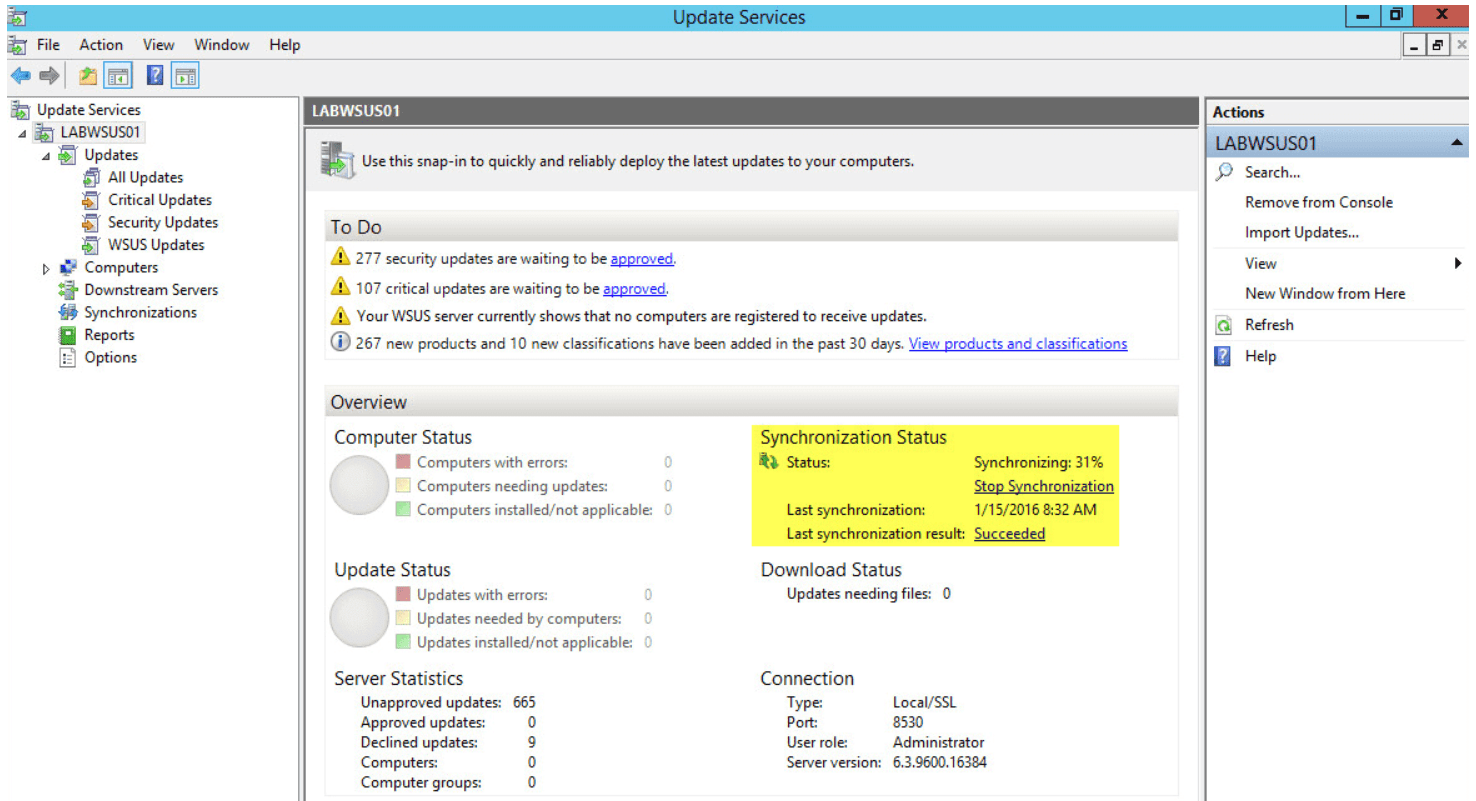Click the LABWSUS01 server icon in tree
Viewport: 1476px width, 801px height.
(x=44, y=132)
